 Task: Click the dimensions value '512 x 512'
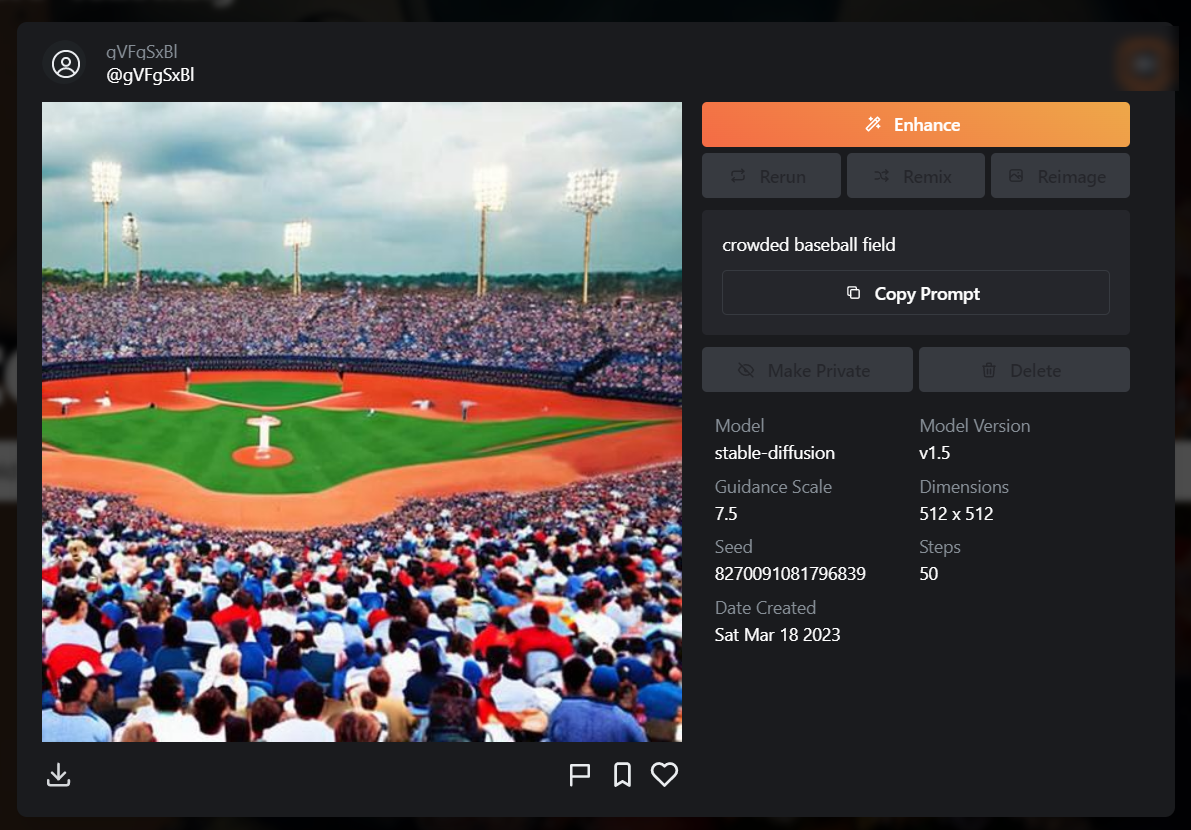tap(956, 514)
